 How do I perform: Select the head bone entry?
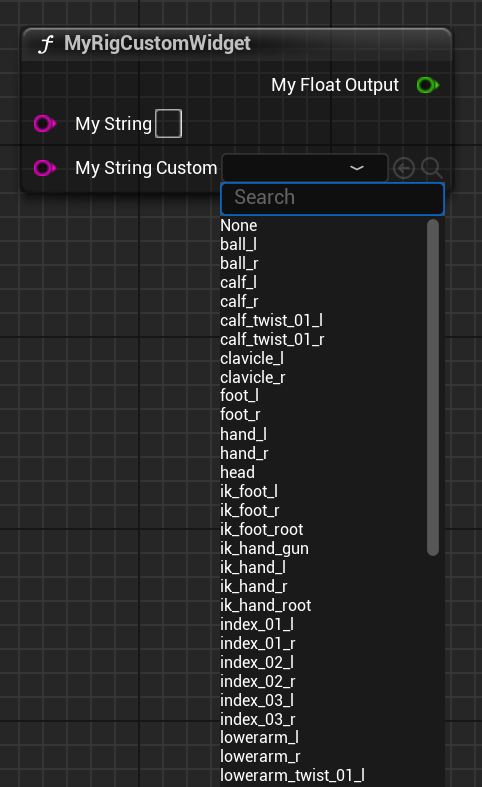click(x=237, y=472)
